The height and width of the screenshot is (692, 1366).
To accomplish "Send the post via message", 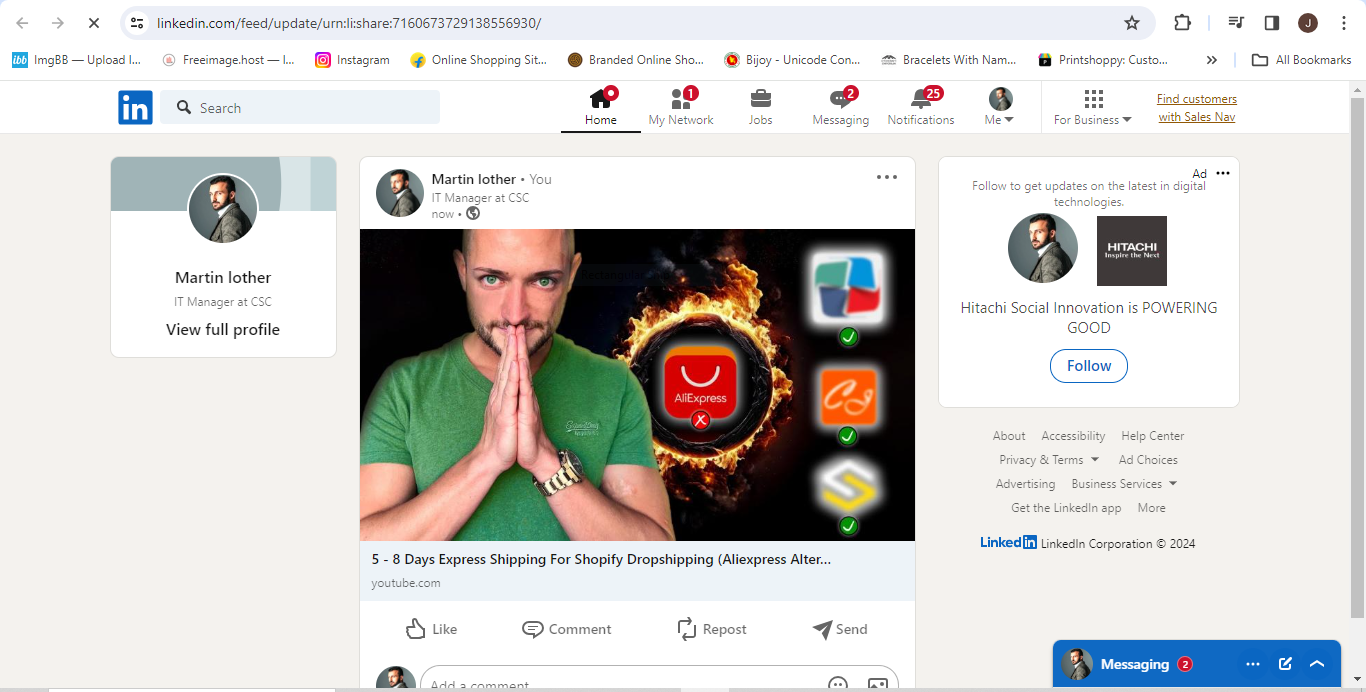I will tap(840, 629).
